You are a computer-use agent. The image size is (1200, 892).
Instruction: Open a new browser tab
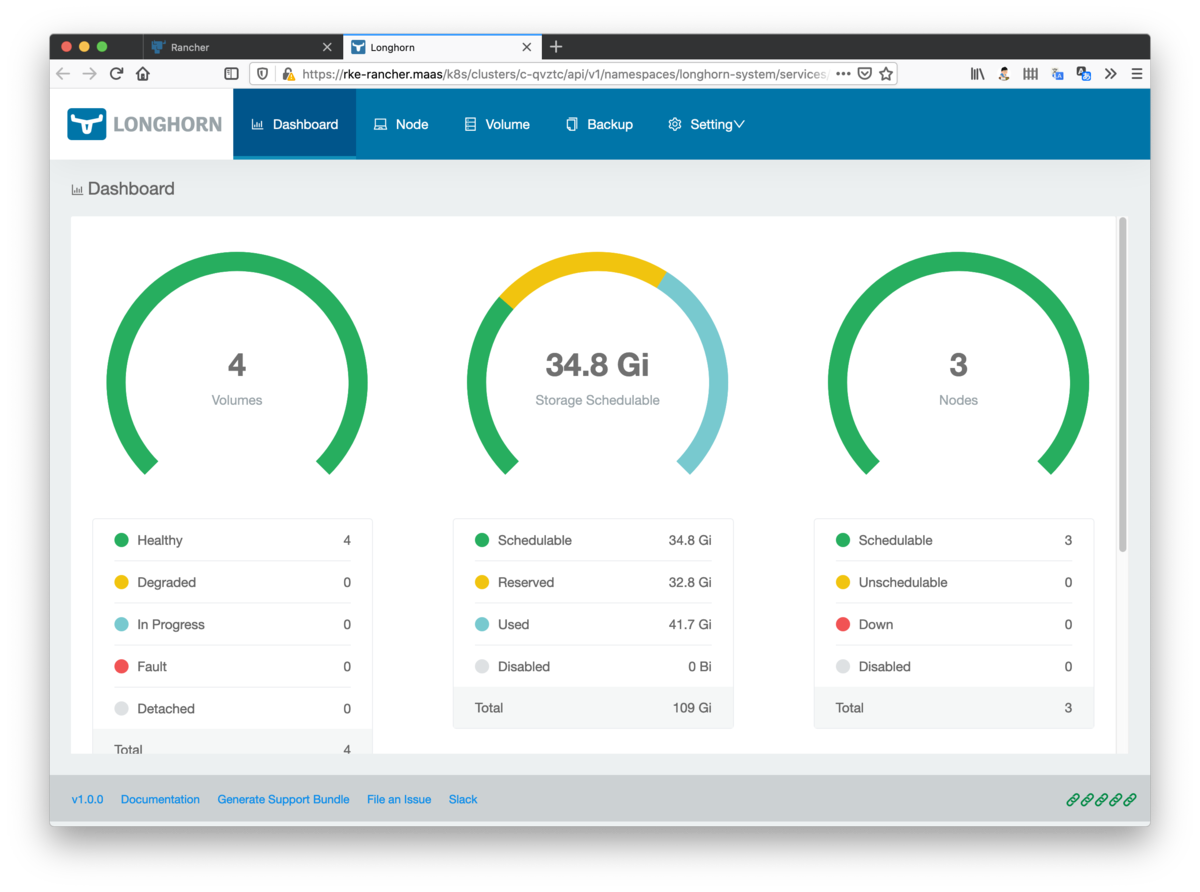pyautogui.click(x=556, y=46)
